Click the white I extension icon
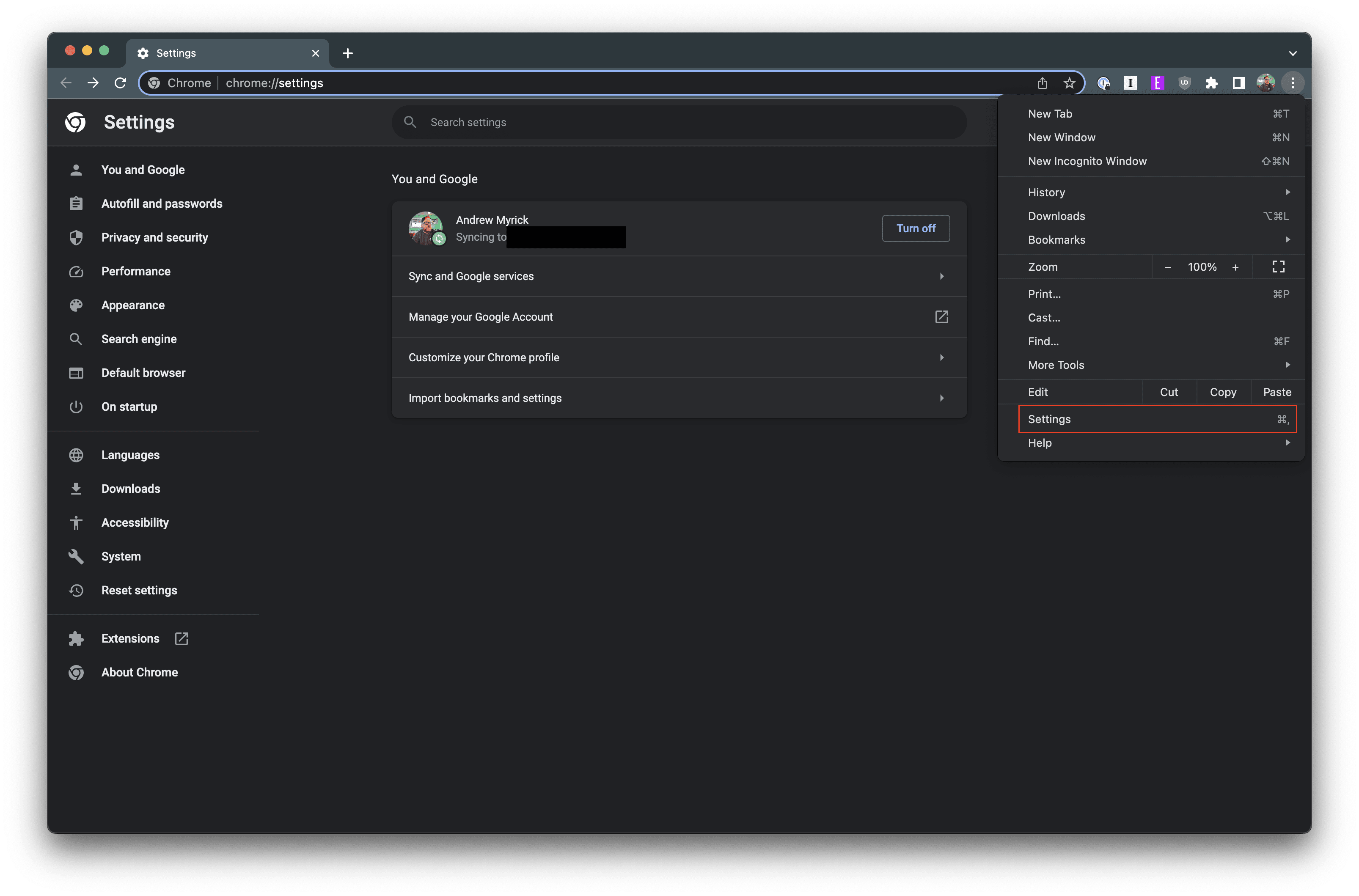Image resolution: width=1359 pixels, height=896 pixels. (x=1130, y=83)
